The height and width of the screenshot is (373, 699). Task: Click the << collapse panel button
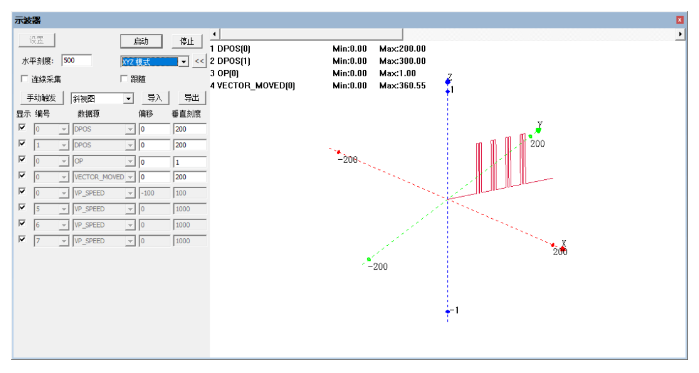199,61
